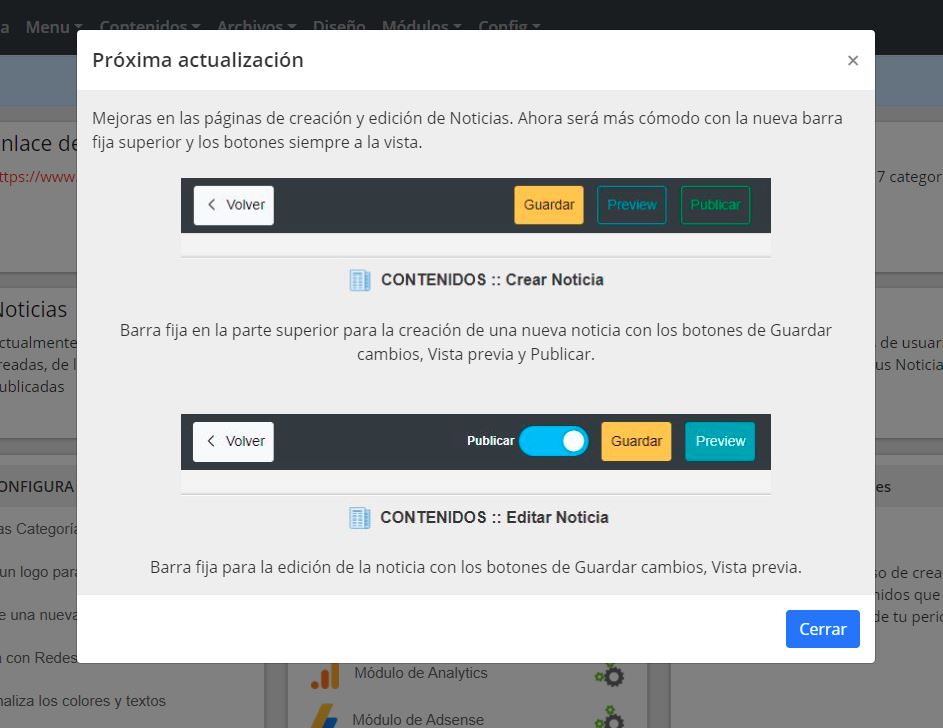Click the green outlined Publicar button
This screenshot has height=728, width=943.
pyautogui.click(x=715, y=205)
